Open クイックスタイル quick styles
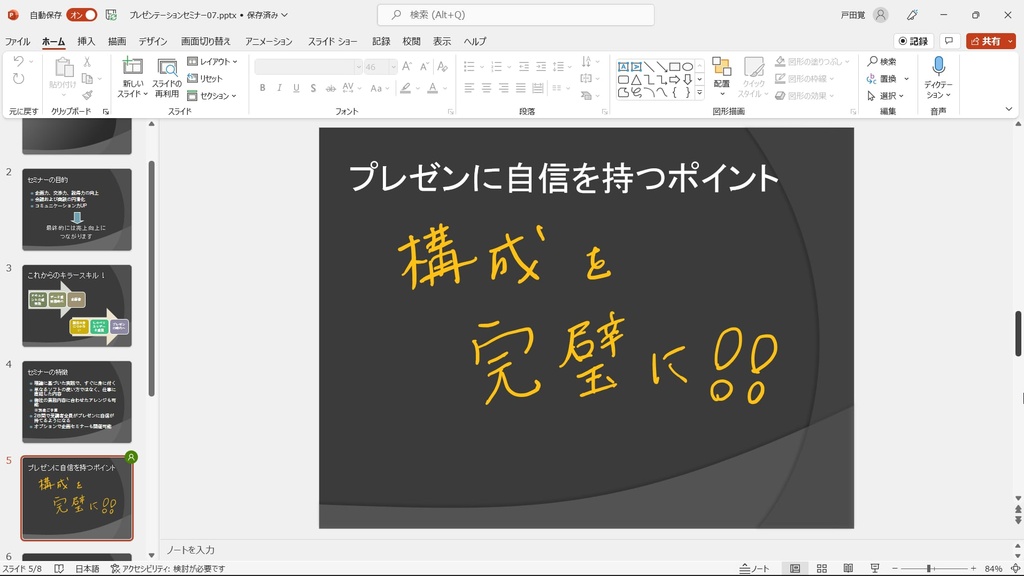 pos(754,76)
